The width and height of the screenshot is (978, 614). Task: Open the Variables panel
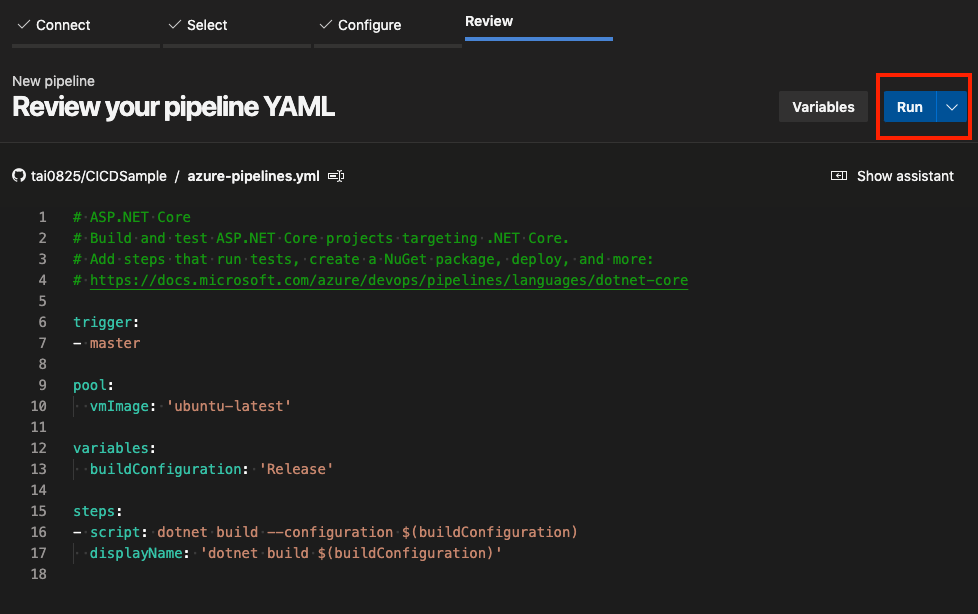[823, 107]
